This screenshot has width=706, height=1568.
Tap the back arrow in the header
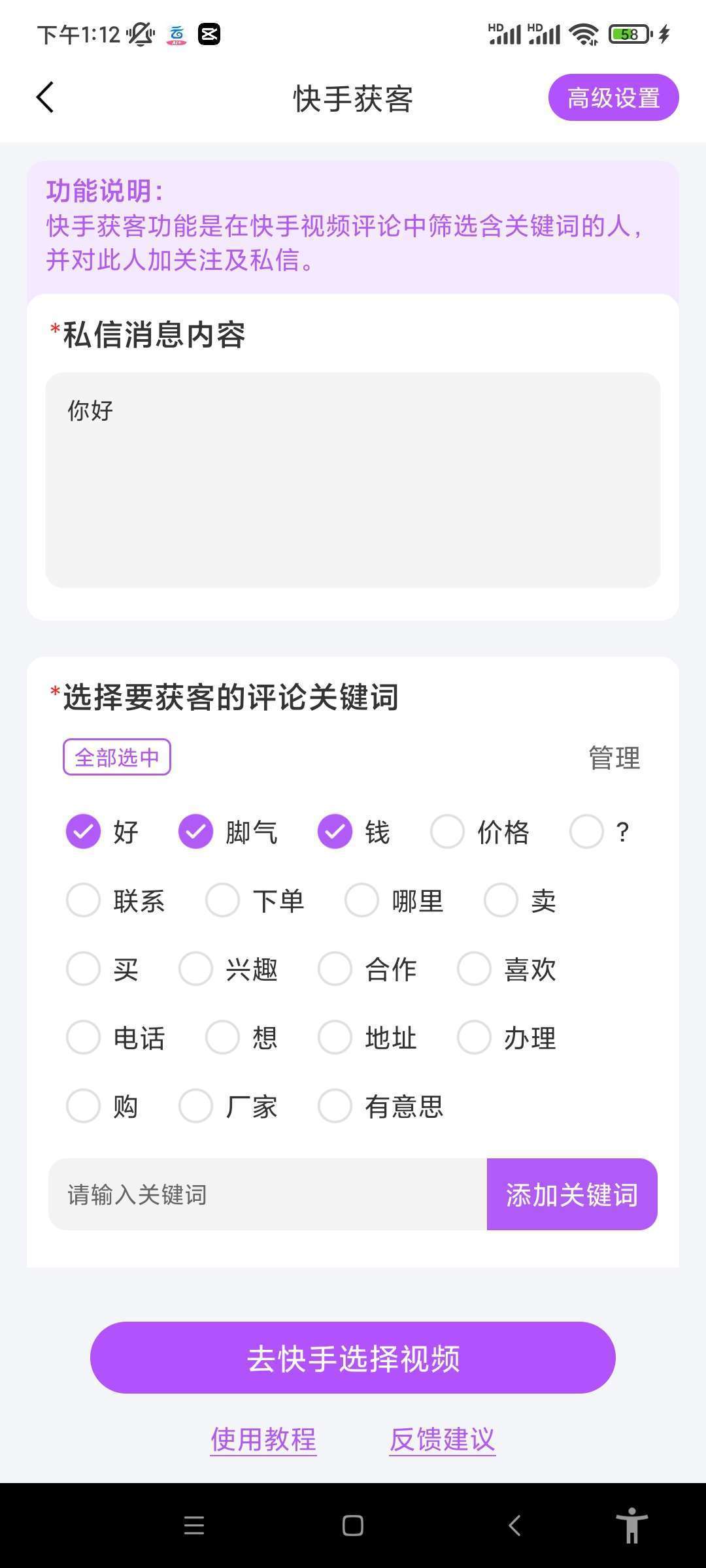(x=45, y=98)
